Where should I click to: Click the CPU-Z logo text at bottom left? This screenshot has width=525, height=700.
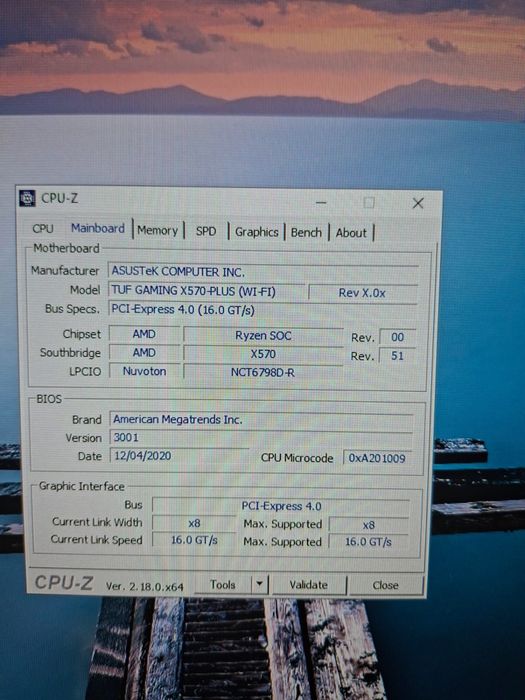[64, 583]
